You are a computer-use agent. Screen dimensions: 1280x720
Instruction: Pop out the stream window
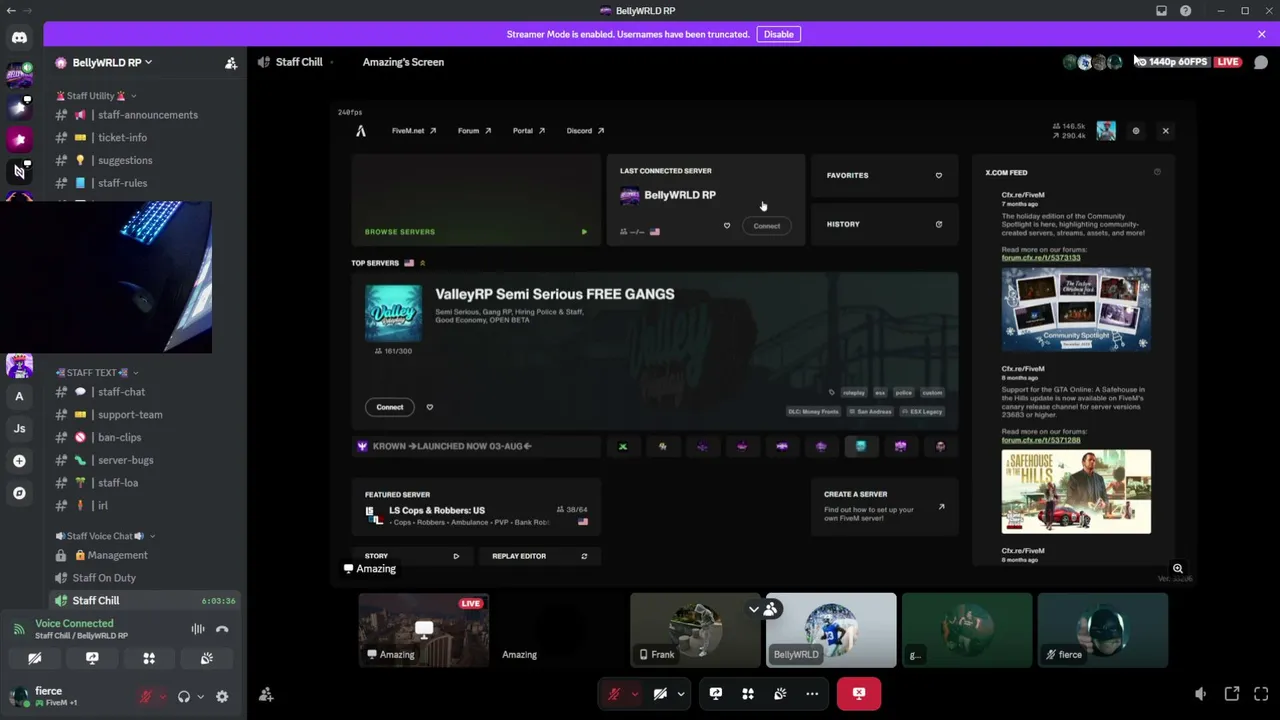(1232, 694)
